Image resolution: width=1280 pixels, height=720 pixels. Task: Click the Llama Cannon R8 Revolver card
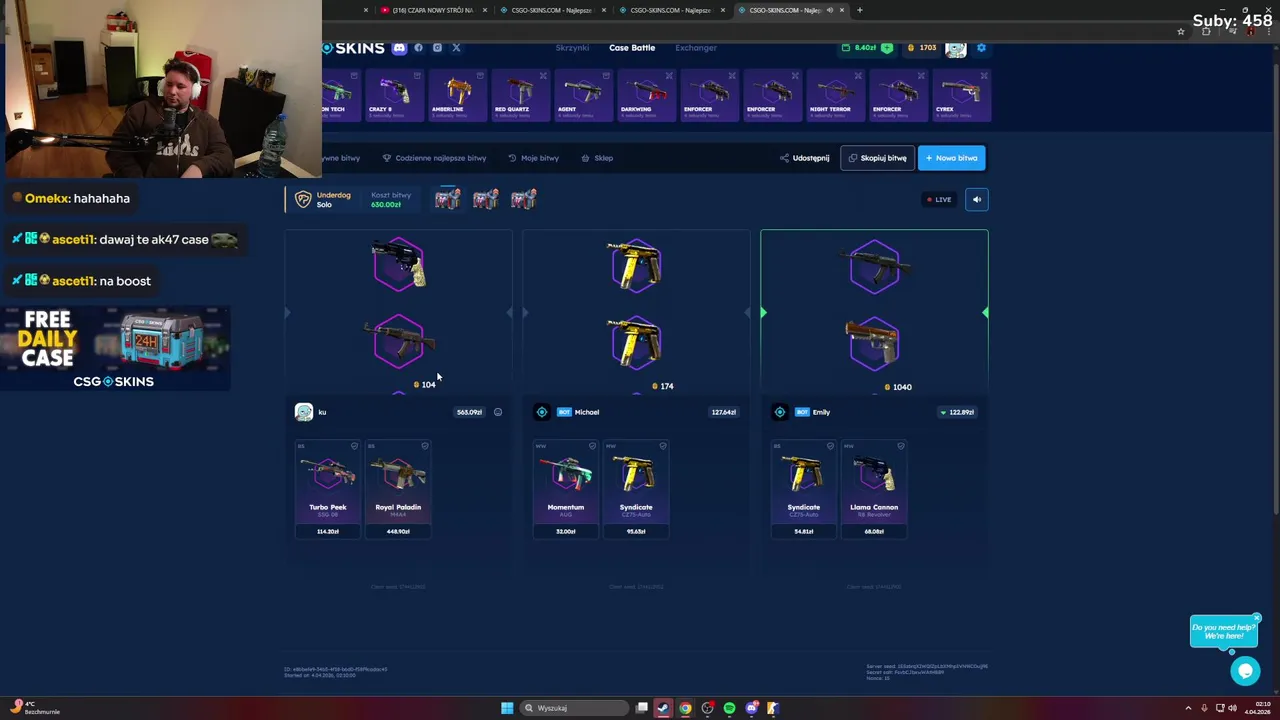click(x=874, y=489)
